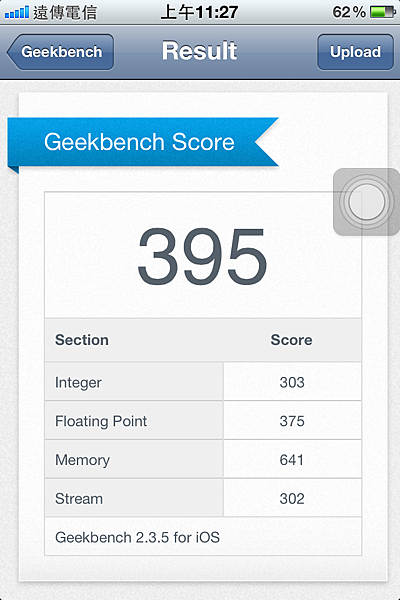Select the Floating Point section row

203,421
